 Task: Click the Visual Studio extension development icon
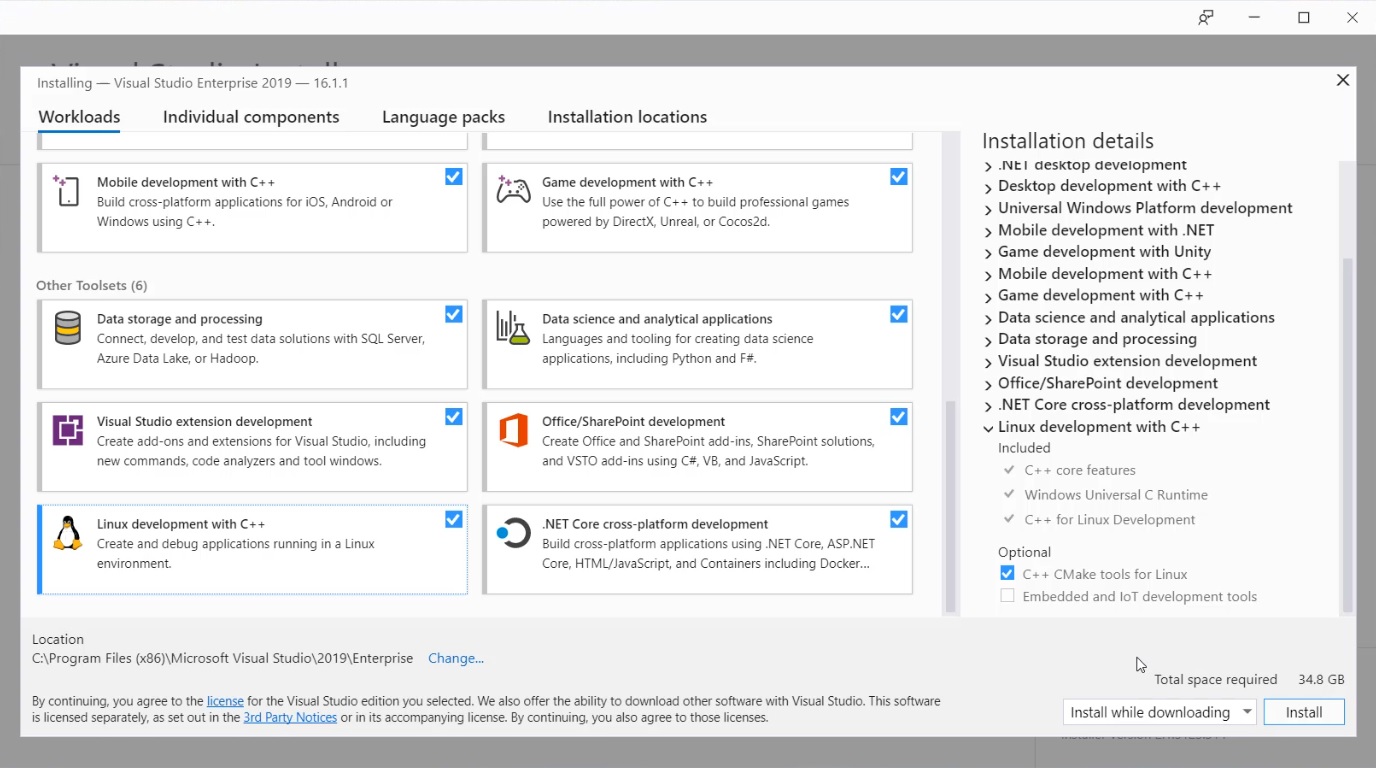(67, 430)
